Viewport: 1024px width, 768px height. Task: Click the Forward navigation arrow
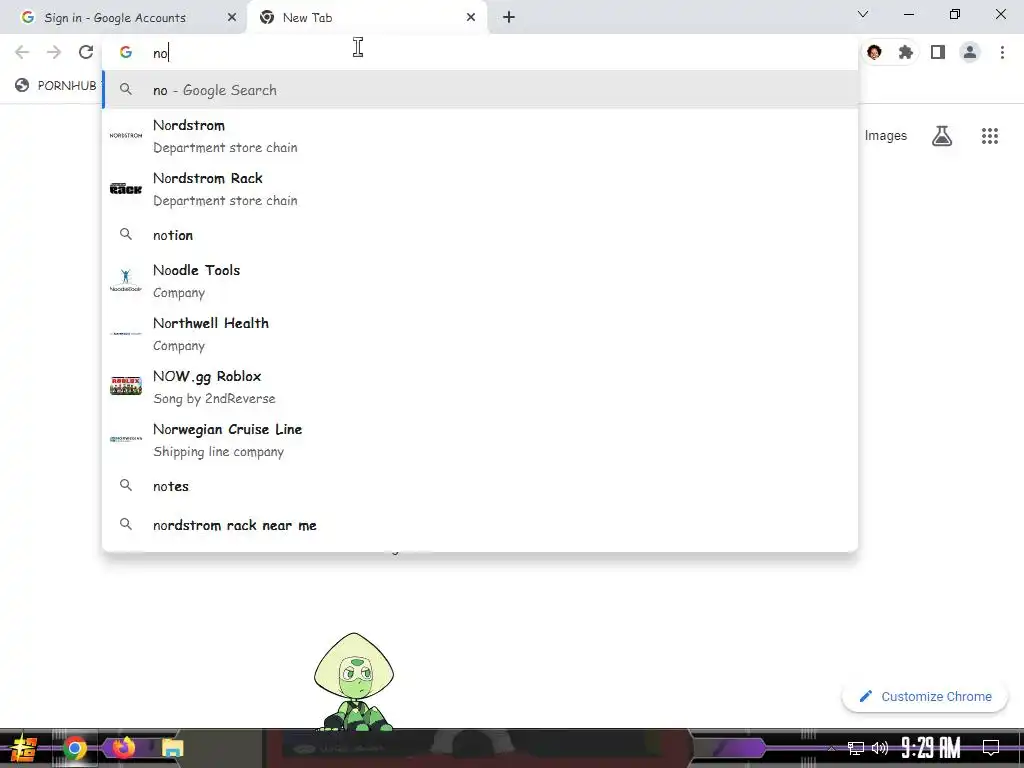click(x=54, y=52)
